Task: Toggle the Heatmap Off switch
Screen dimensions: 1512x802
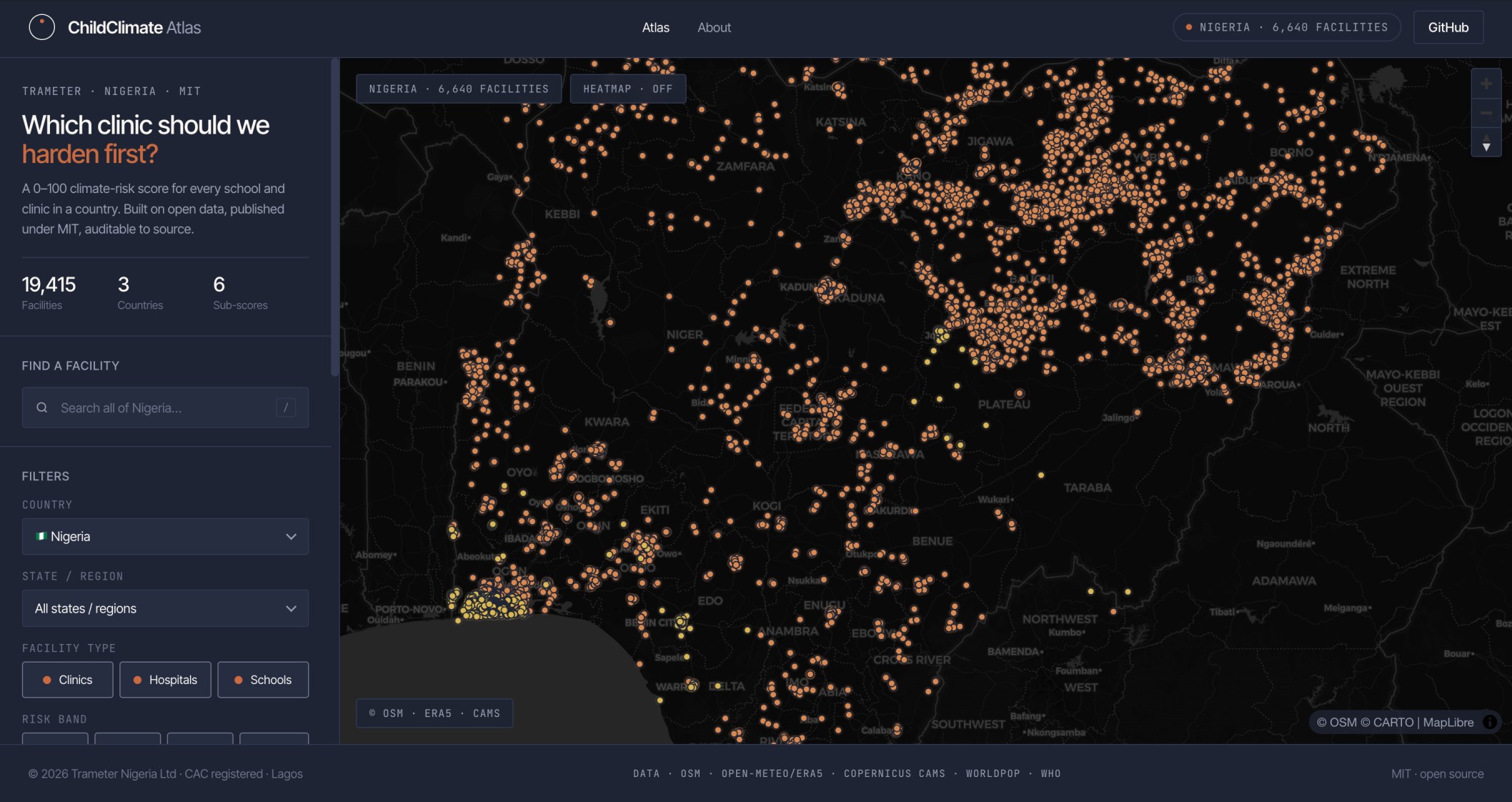Action: [627, 89]
